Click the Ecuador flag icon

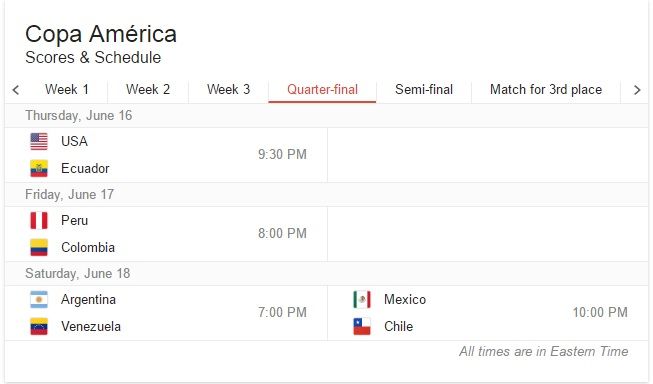[39, 169]
